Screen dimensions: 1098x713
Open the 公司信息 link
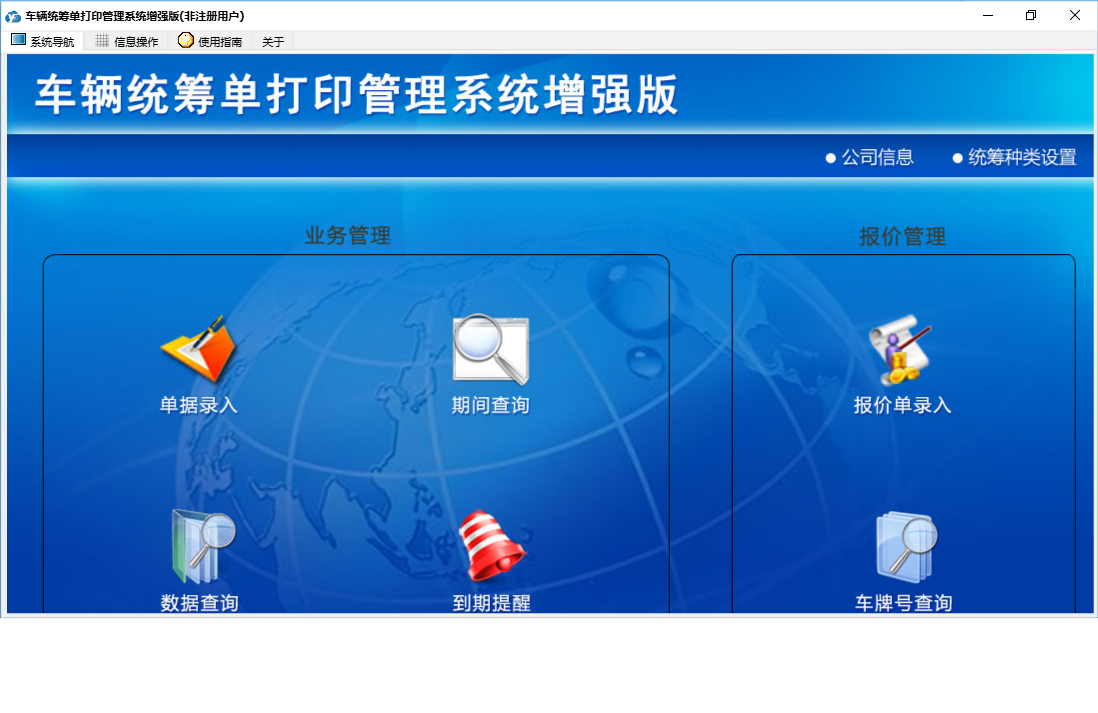click(870, 158)
